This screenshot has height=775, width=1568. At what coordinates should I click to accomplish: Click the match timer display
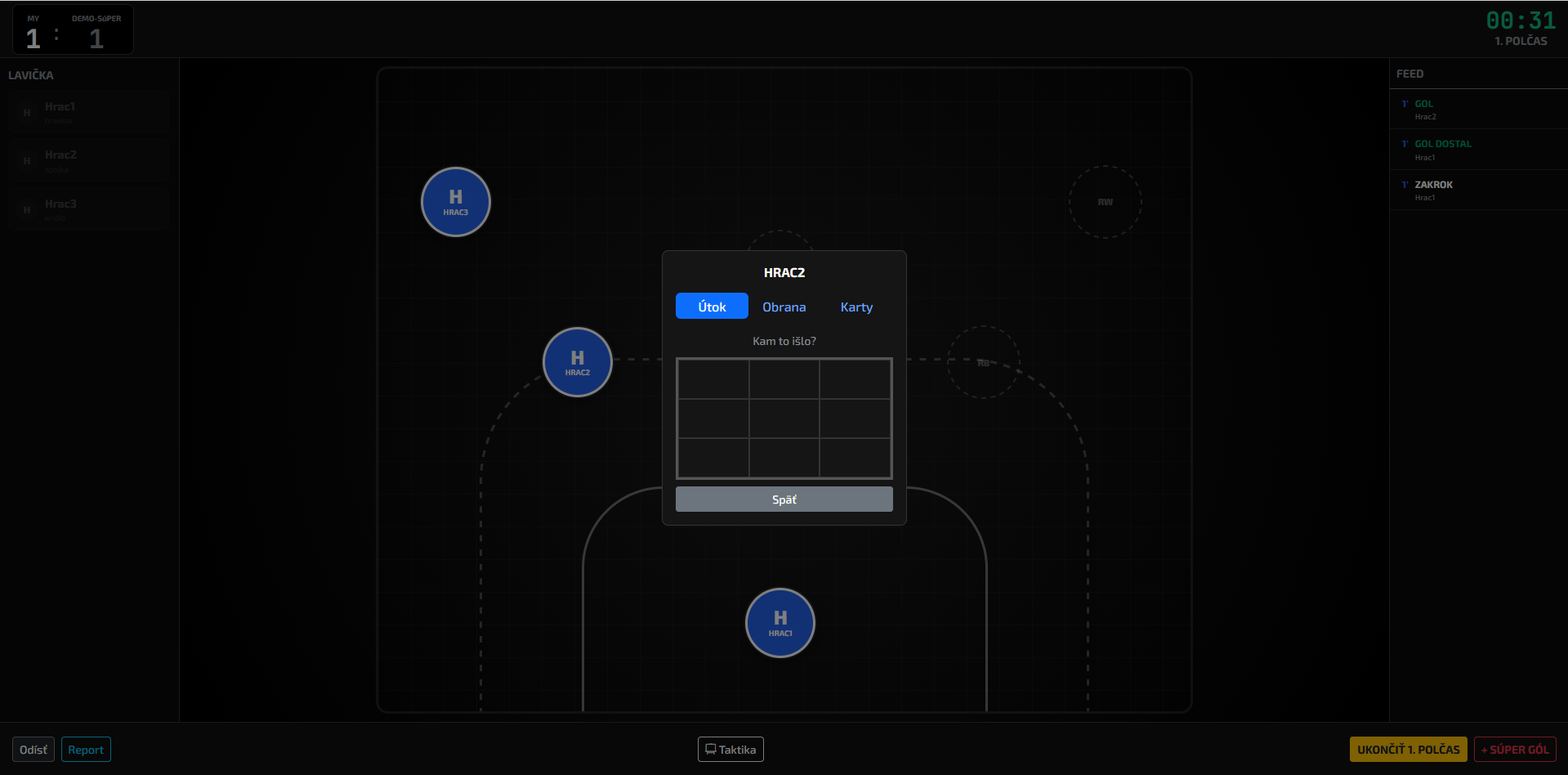(x=1520, y=20)
